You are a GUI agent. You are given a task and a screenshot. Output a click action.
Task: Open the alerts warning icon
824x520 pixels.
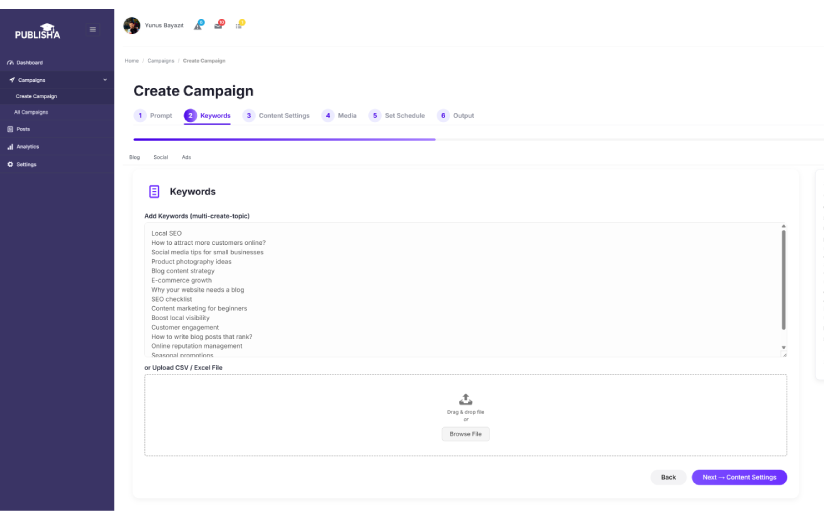pos(198,25)
